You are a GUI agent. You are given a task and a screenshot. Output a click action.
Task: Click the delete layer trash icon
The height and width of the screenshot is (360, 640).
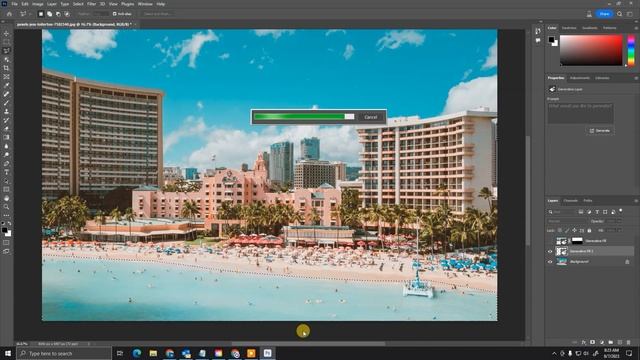point(629,342)
